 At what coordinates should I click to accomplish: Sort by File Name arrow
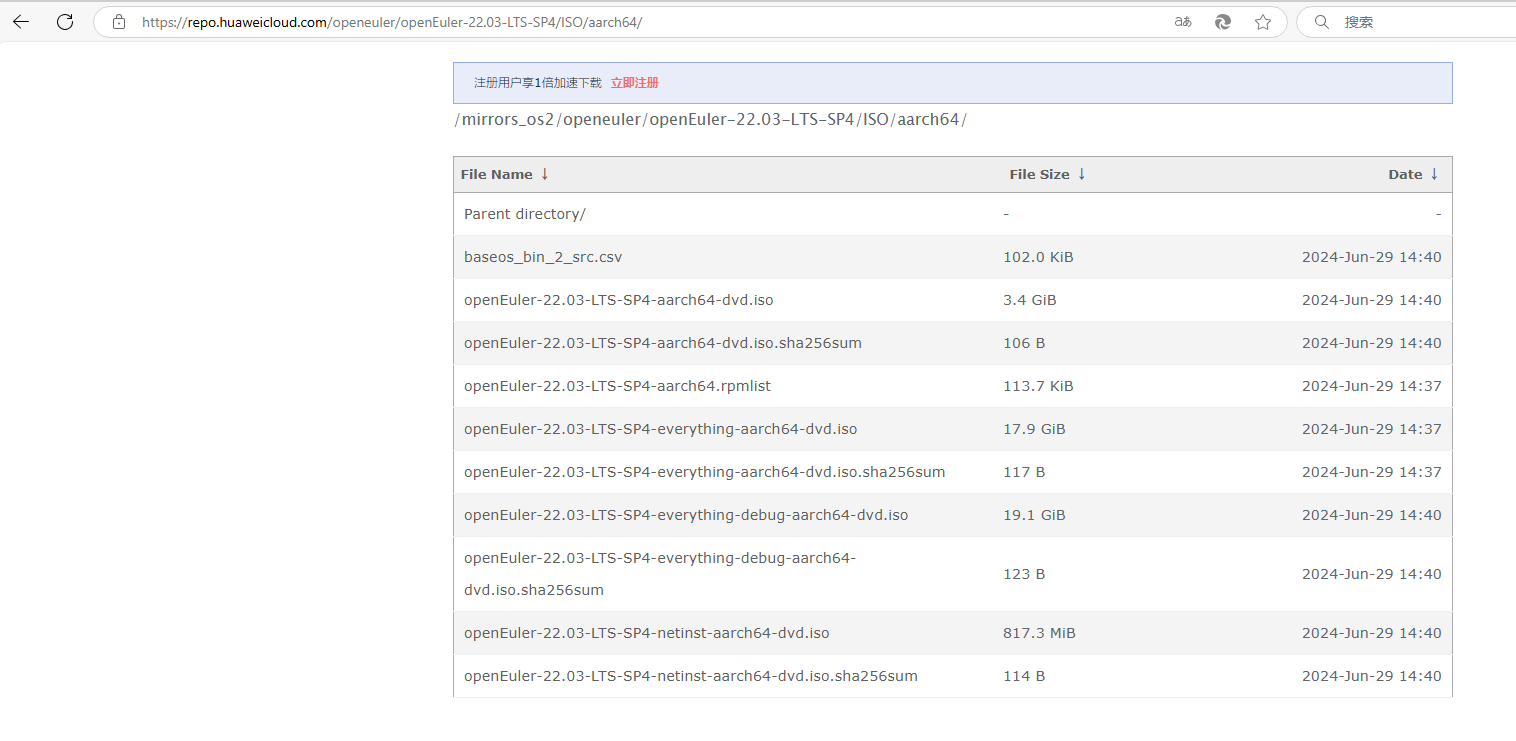(545, 174)
